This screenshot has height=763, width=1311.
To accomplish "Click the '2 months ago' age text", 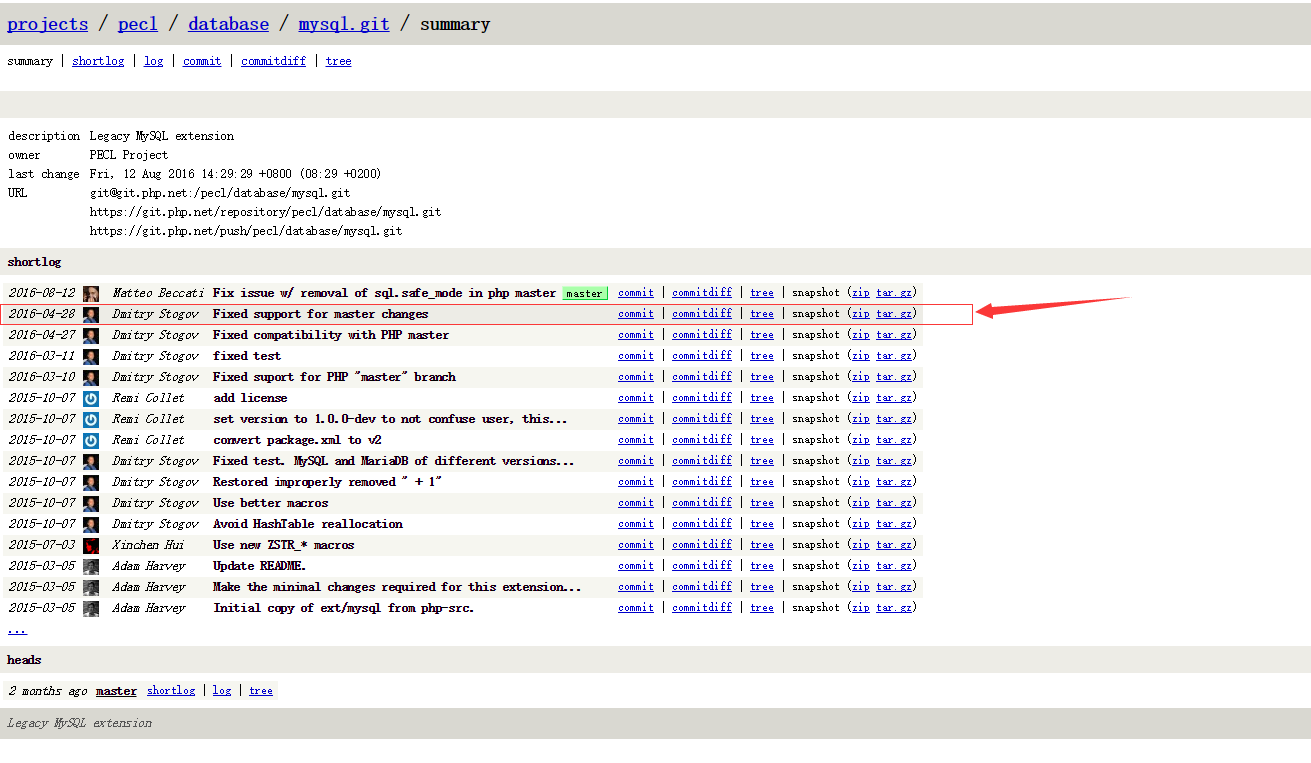I will pos(48,691).
